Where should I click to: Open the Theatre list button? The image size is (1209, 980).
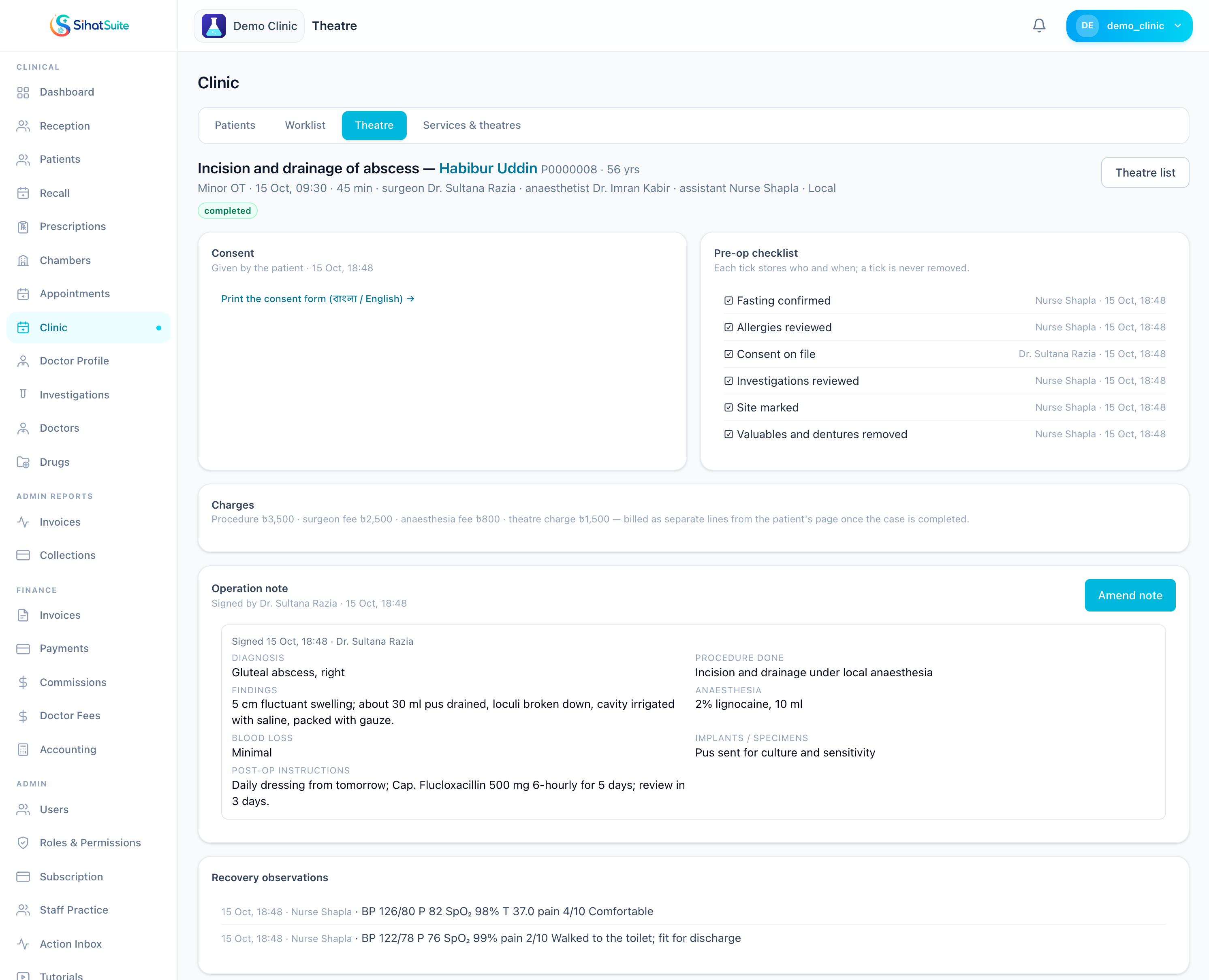pos(1145,173)
